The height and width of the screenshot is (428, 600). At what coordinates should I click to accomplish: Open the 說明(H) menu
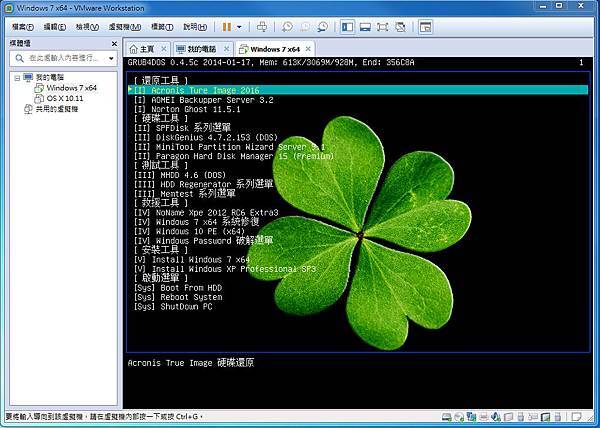[195, 27]
